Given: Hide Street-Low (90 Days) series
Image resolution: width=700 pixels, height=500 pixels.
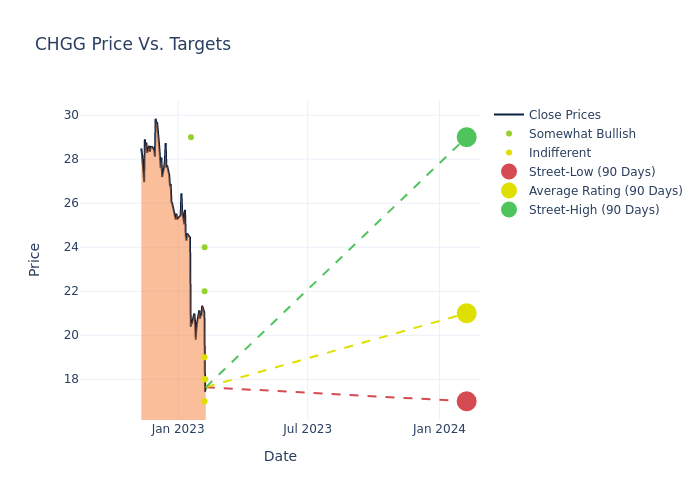Looking at the screenshot, I should [x=592, y=172].
